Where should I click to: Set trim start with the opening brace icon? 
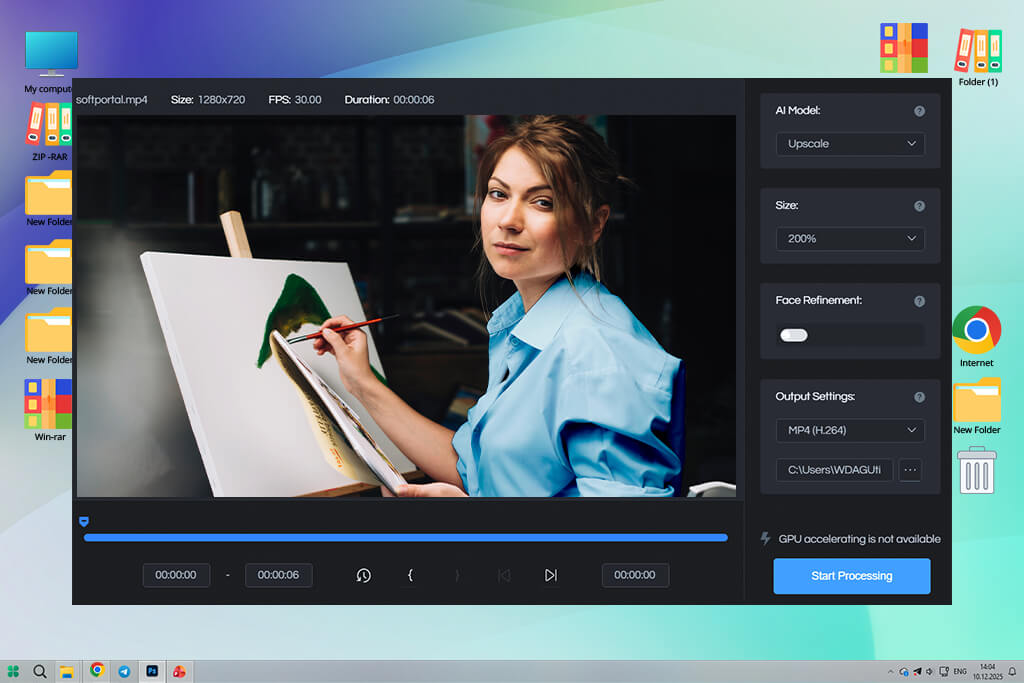point(410,575)
